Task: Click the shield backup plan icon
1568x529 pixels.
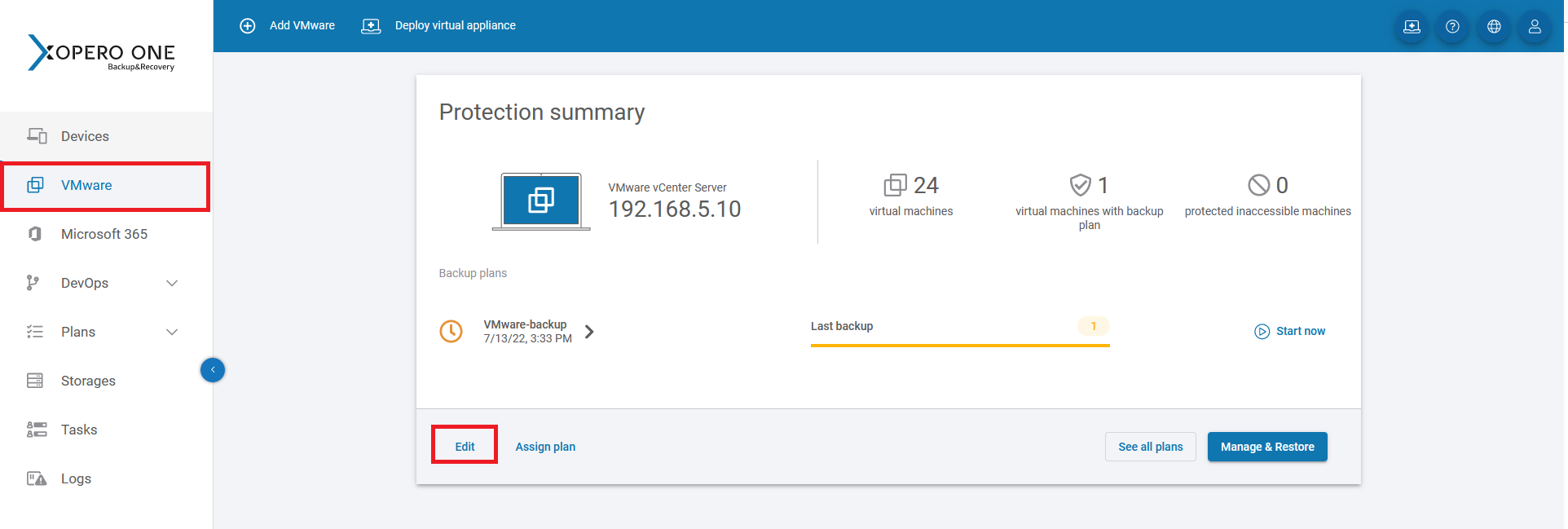Action: tap(1080, 185)
